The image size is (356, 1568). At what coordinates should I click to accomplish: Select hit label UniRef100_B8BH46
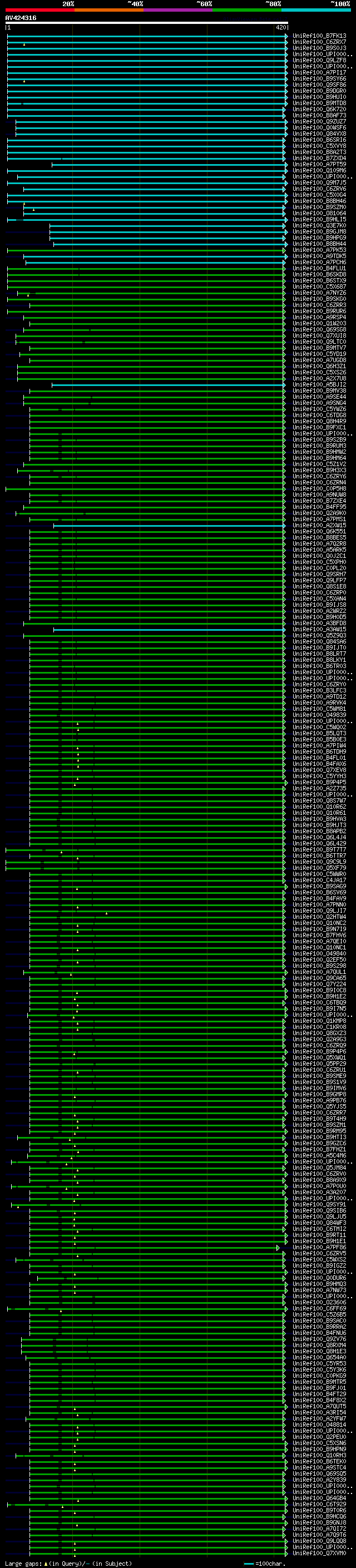tap(319, 201)
